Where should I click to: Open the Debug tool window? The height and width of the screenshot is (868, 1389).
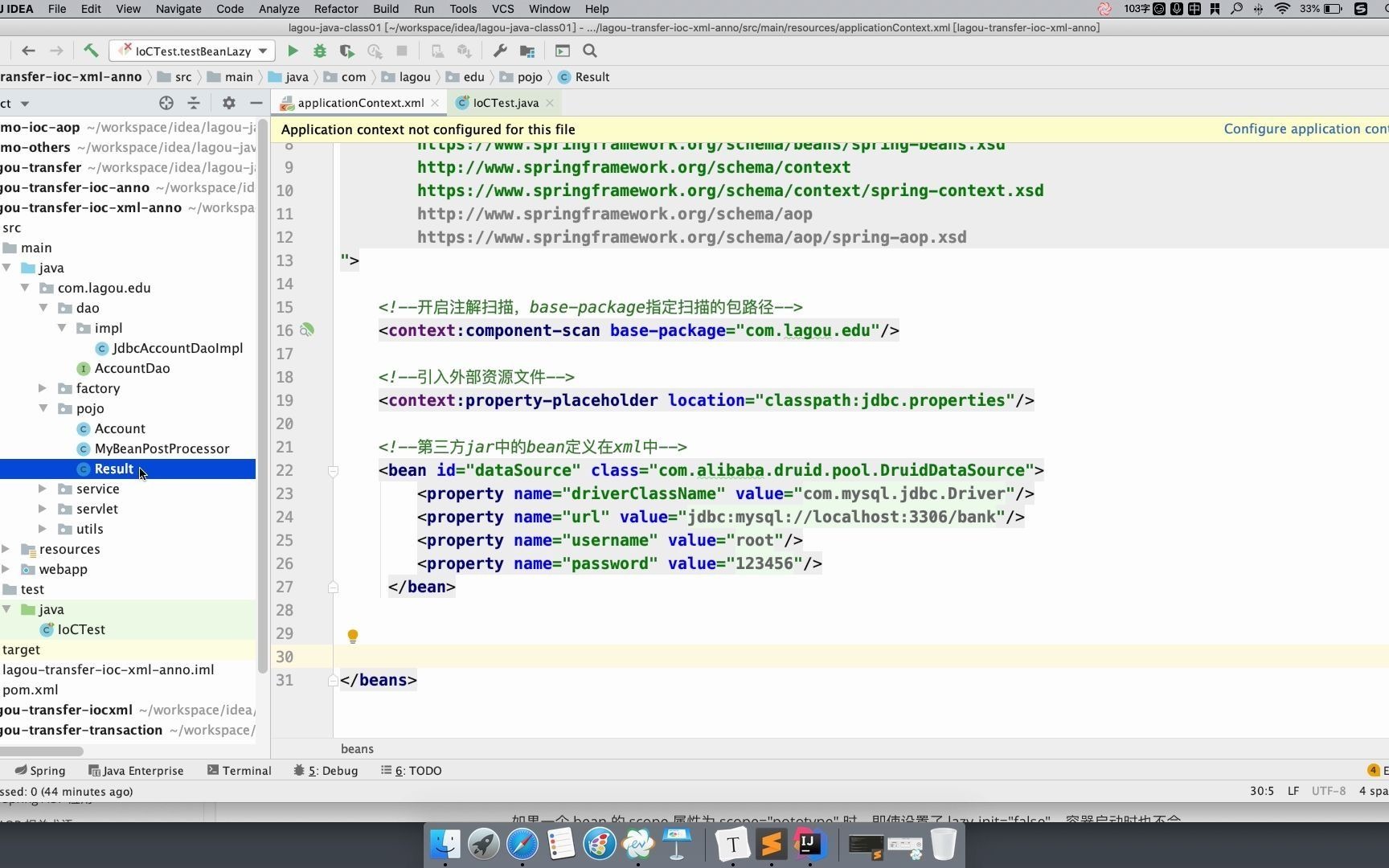click(326, 771)
